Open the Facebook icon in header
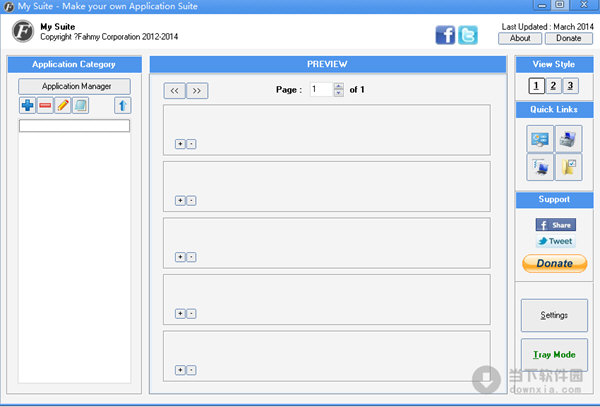 (445, 35)
